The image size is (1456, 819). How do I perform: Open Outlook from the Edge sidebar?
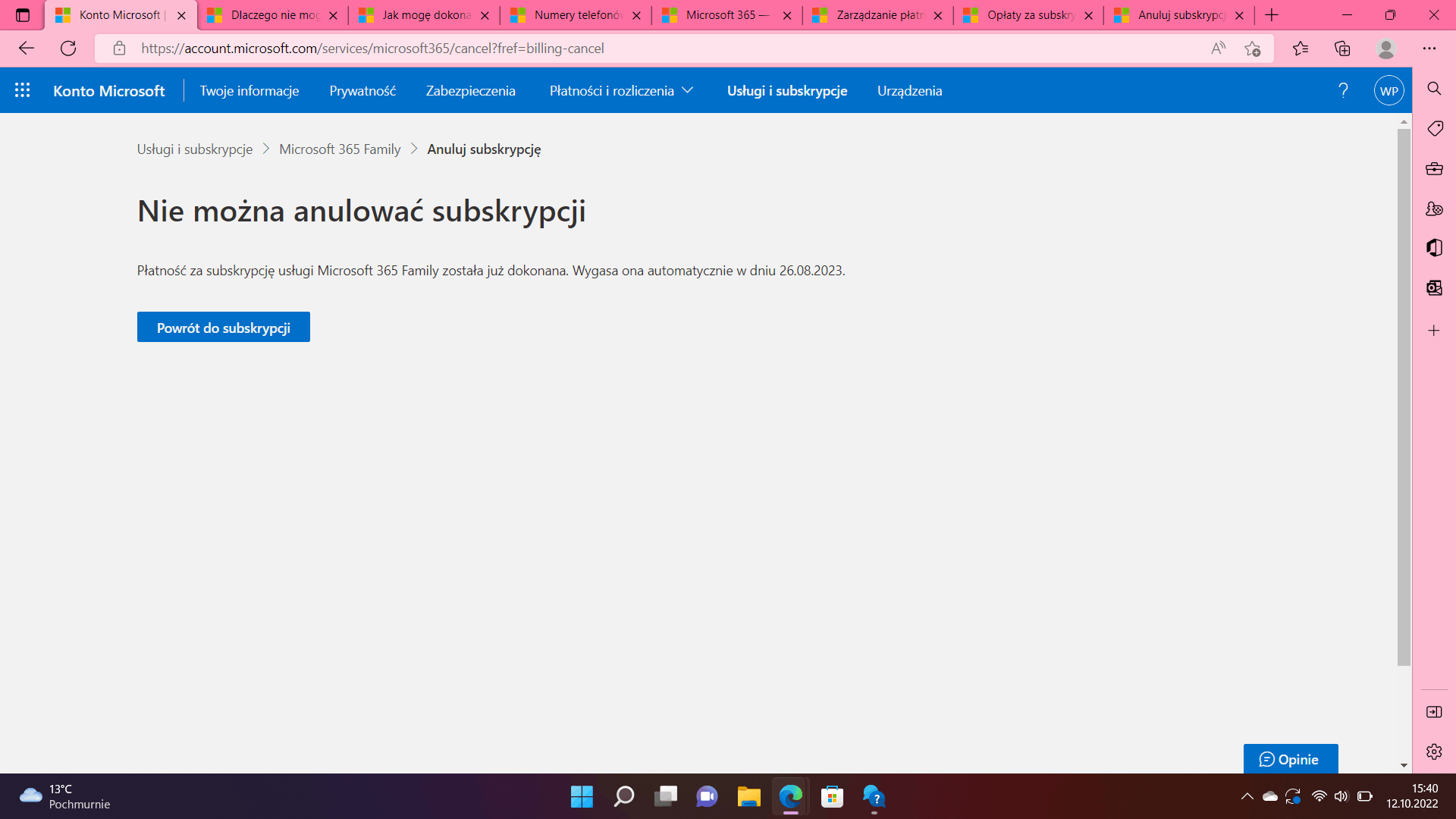click(1434, 288)
